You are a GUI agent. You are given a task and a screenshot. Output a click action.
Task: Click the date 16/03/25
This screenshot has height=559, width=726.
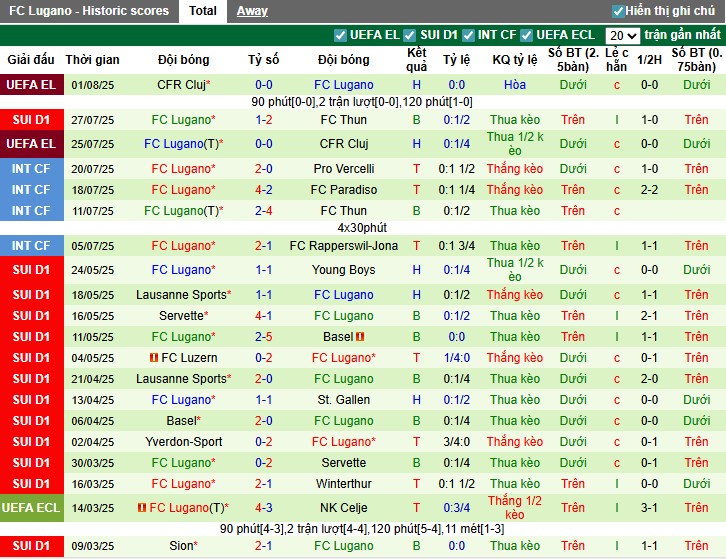93,484
